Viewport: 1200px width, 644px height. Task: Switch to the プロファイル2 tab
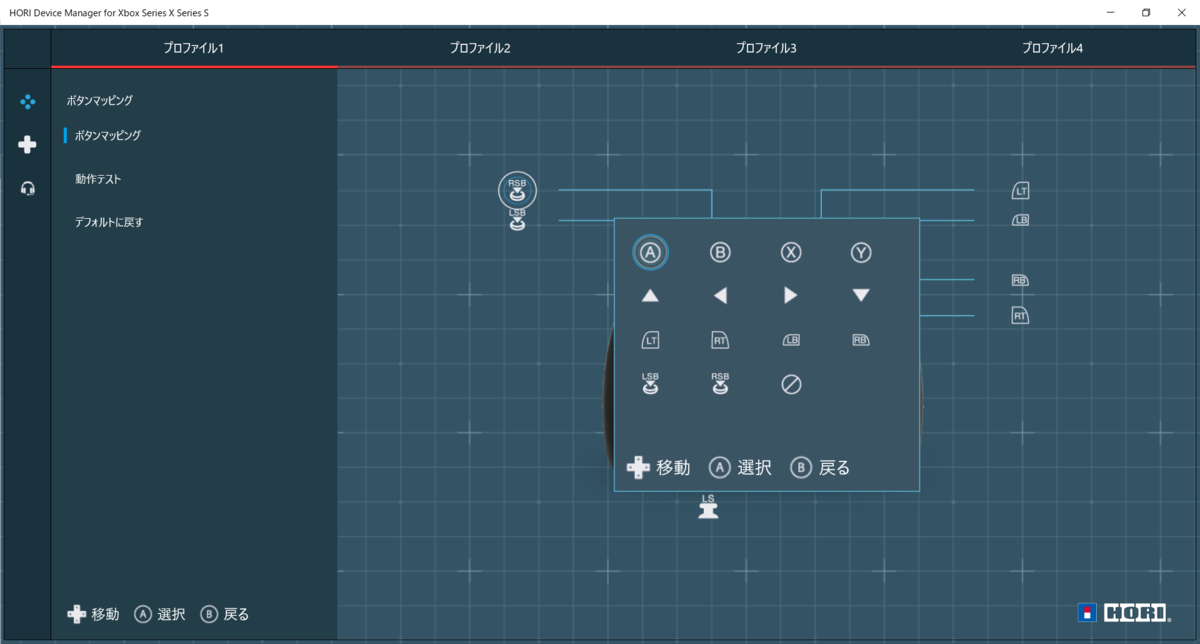coord(480,48)
